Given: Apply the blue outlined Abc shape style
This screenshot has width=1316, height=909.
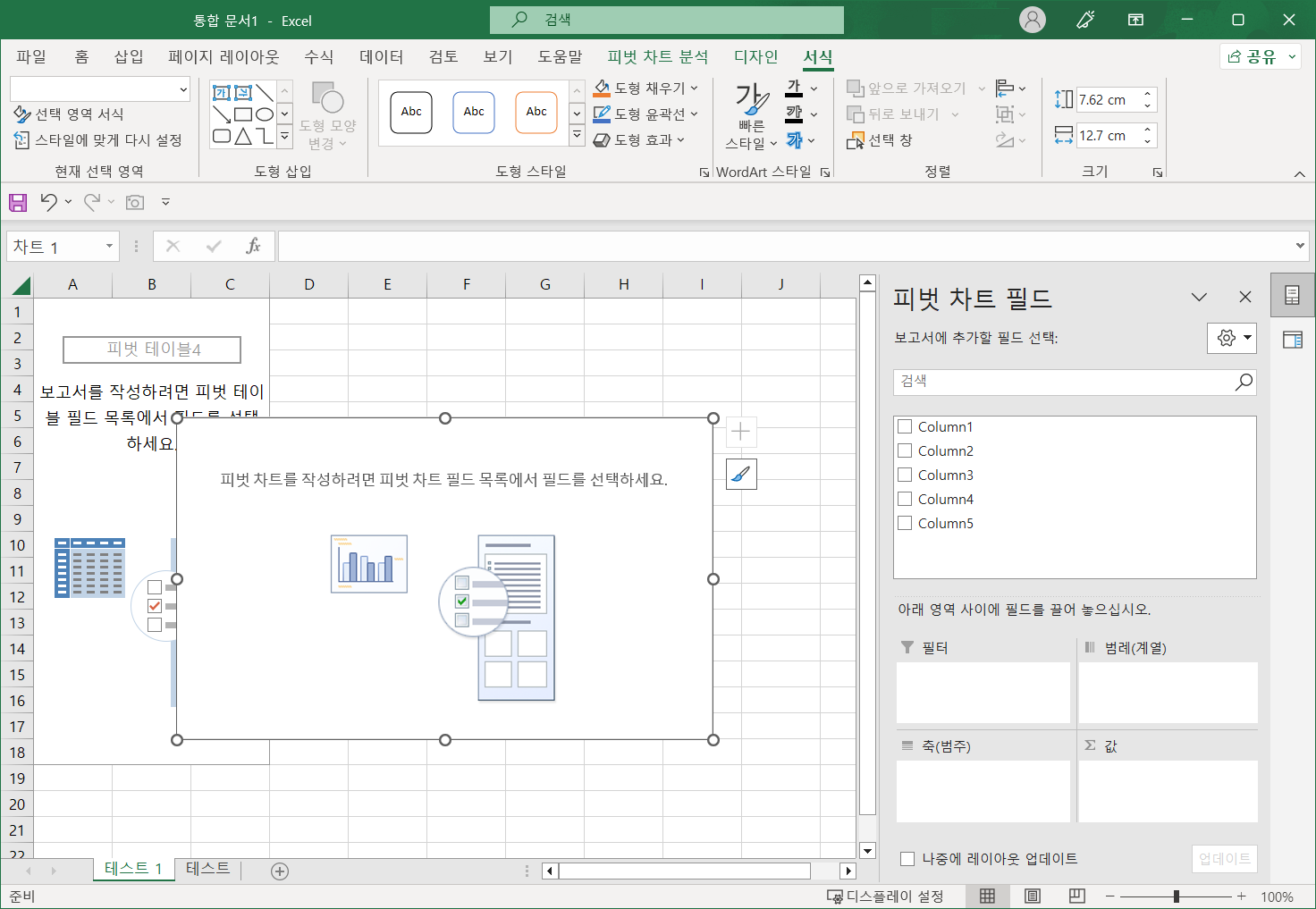Looking at the screenshot, I should [474, 113].
